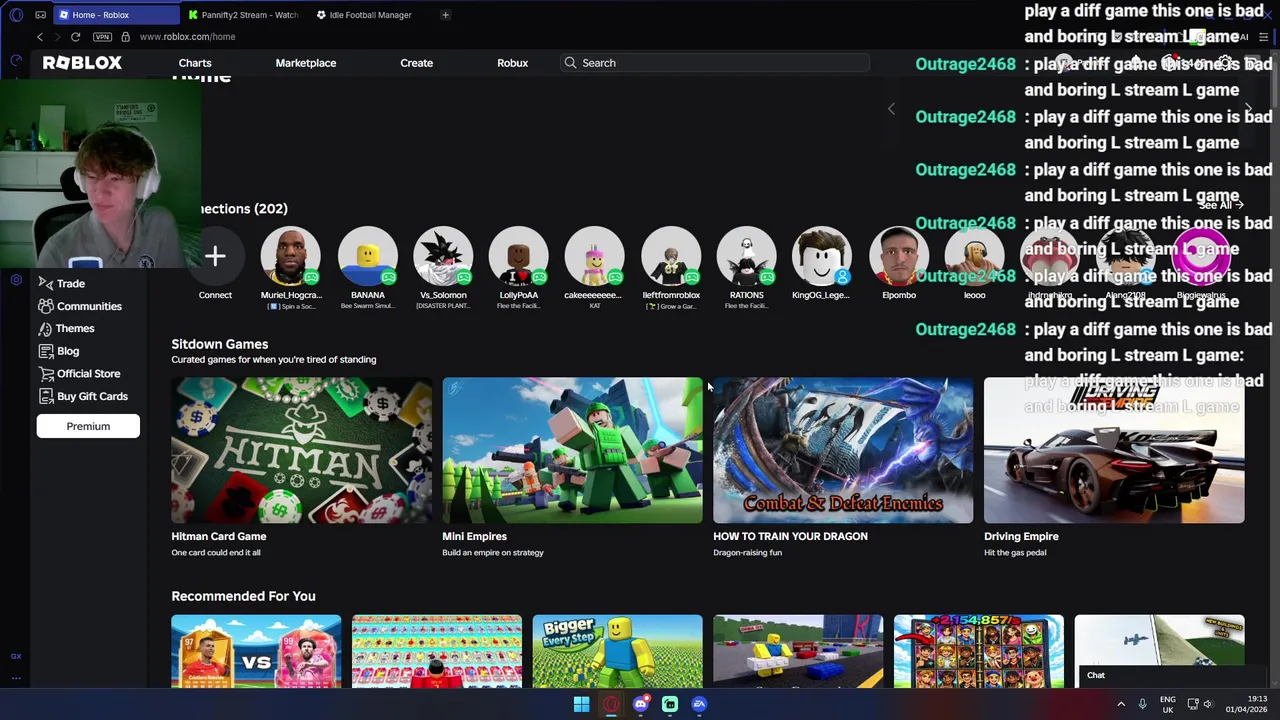Click the Communities link
The height and width of the screenshot is (720, 1280).
[89, 306]
